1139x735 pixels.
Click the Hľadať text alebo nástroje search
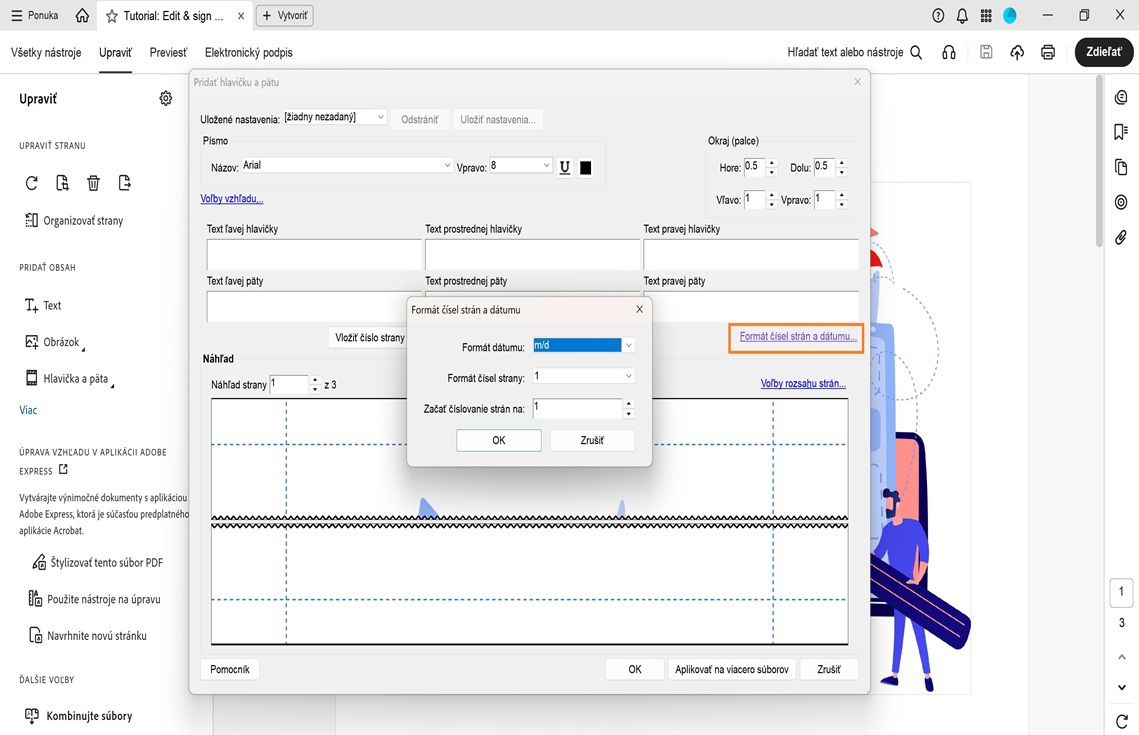(854, 52)
